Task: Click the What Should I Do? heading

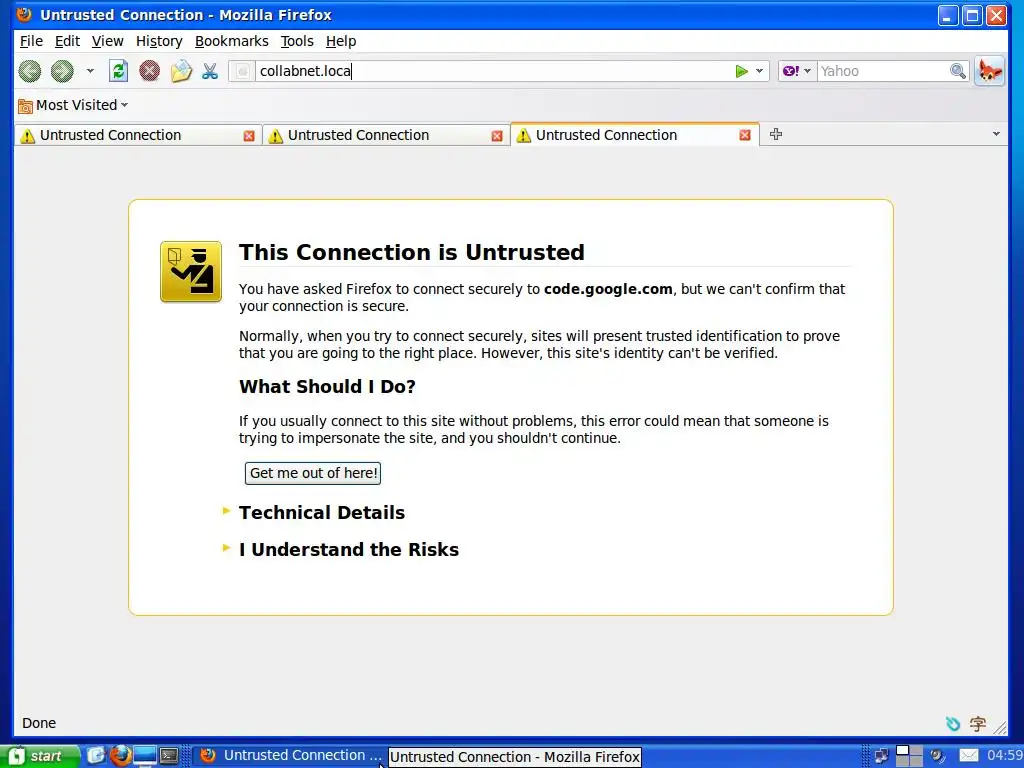Action: click(327, 387)
